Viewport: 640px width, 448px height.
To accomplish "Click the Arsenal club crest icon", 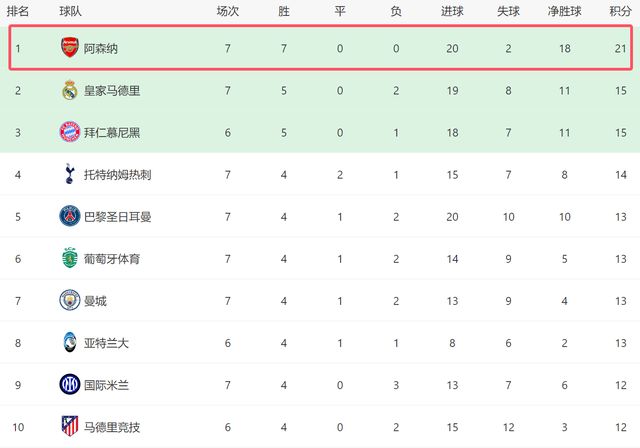I will click(x=68, y=48).
